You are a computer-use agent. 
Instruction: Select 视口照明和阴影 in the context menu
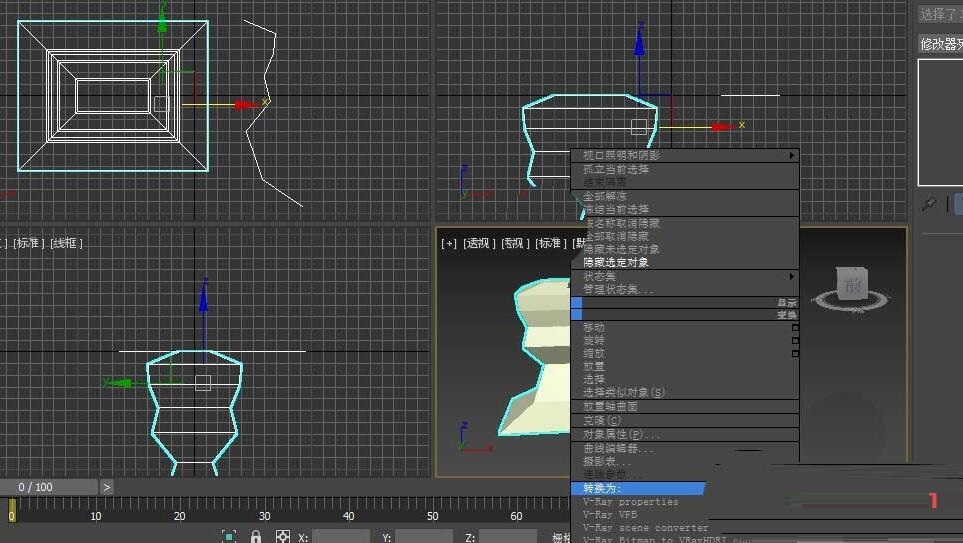coord(622,155)
